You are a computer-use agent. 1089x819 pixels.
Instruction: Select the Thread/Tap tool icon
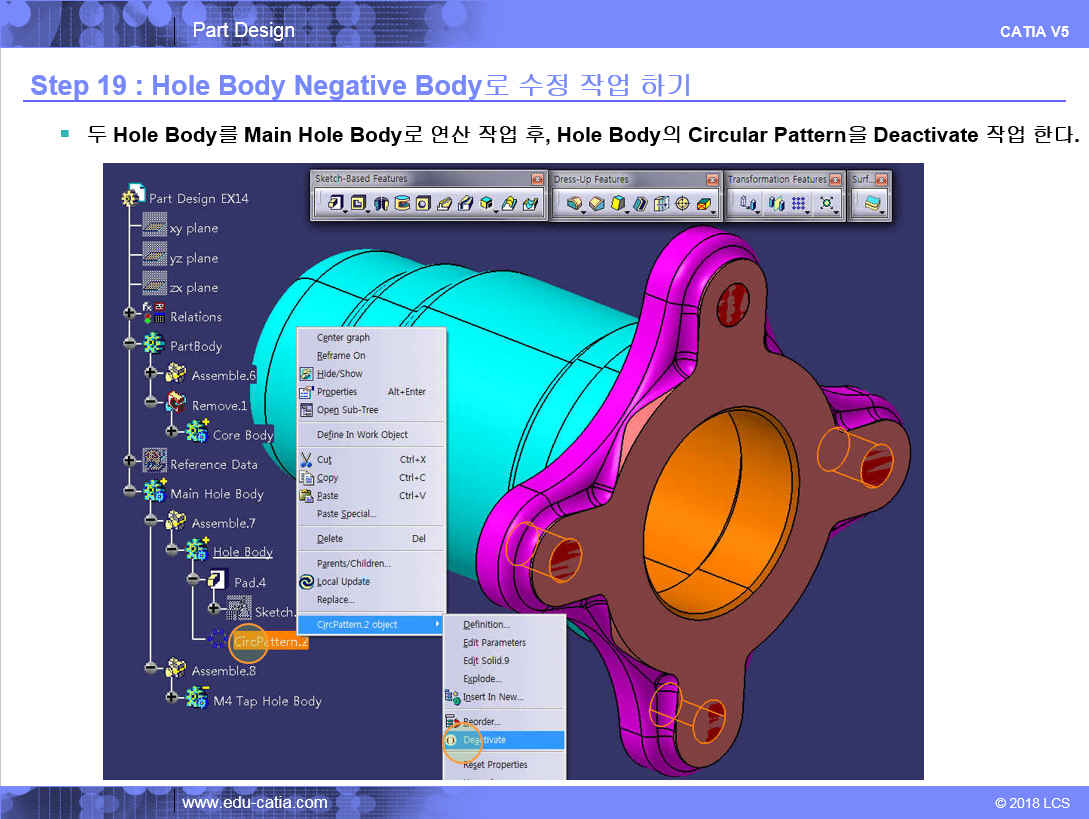[x=683, y=204]
